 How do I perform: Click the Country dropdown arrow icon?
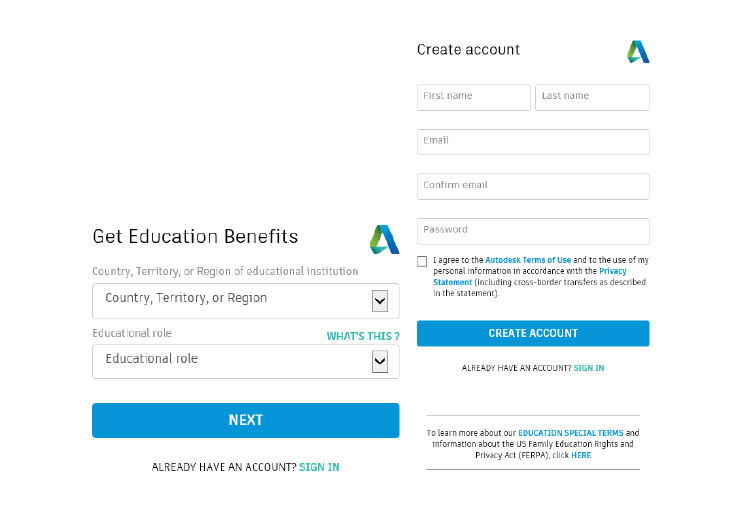(x=380, y=301)
